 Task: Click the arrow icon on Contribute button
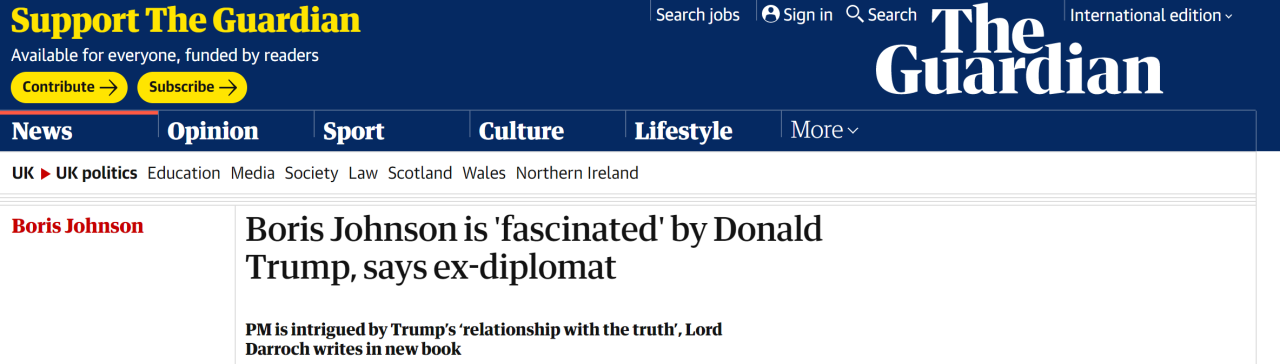pos(109,87)
